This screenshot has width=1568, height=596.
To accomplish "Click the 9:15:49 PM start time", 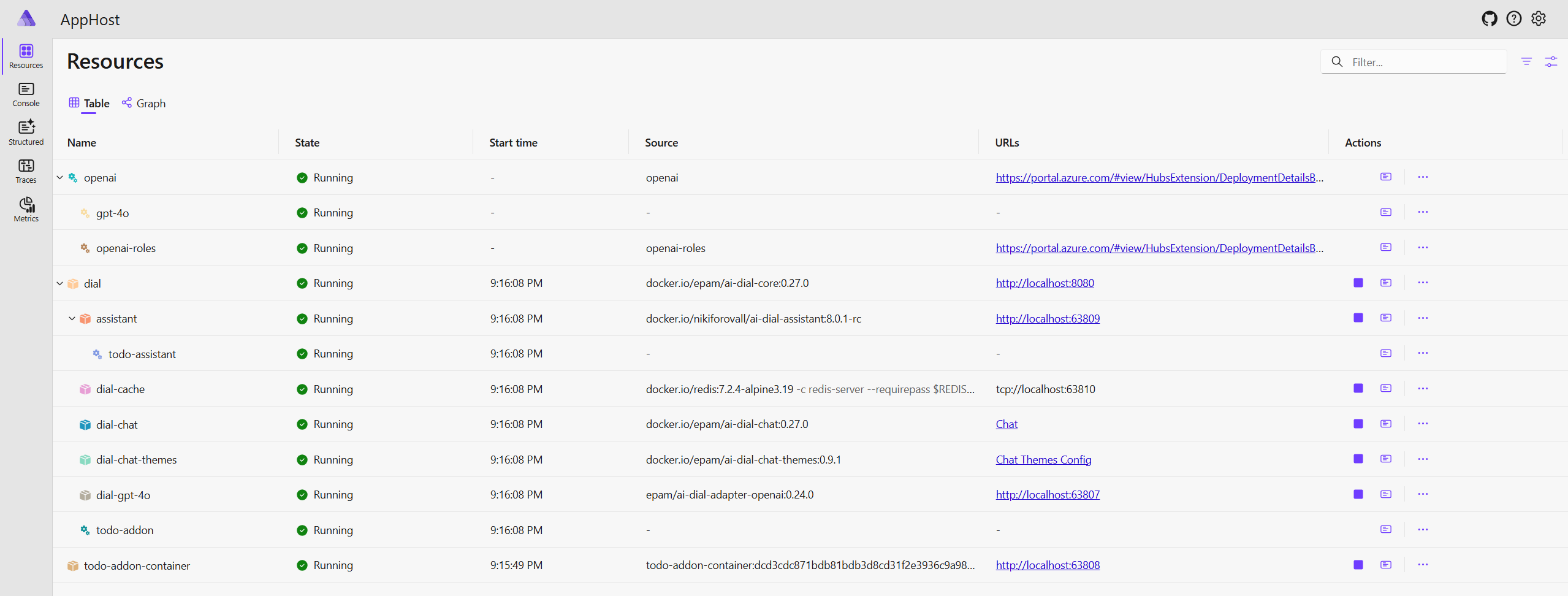I will 516,565.
